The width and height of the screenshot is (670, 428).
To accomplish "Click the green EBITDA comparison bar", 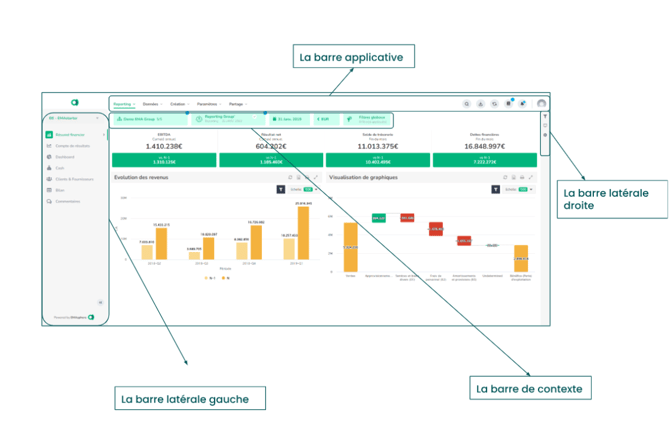I will (x=162, y=160).
